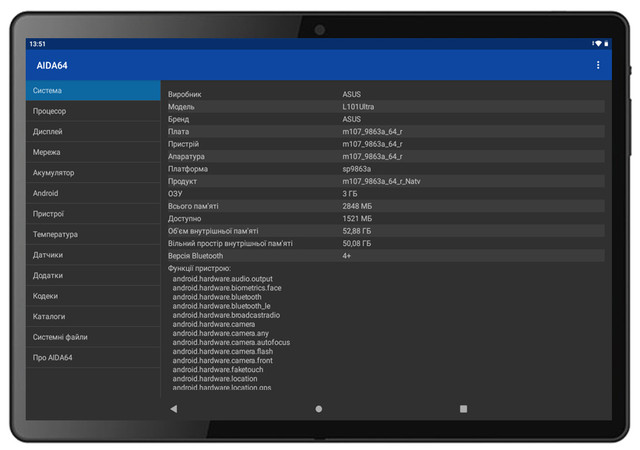Select the Додатки sidebar entry
Image resolution: width=640 pixels, height=450 pixels.
tap(93, 275)
